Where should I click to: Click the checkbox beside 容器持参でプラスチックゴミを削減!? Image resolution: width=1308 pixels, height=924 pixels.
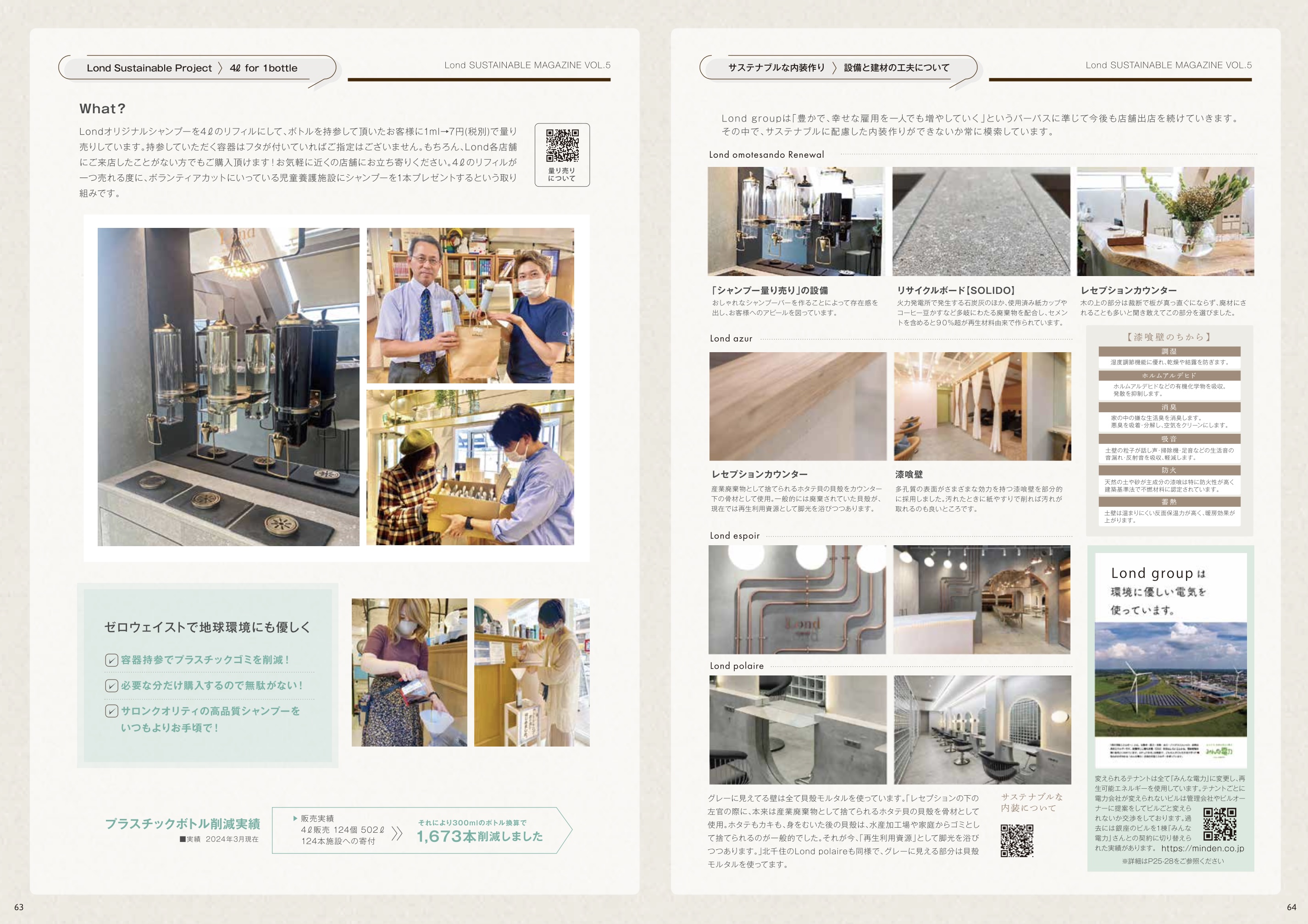pos(111,660)
